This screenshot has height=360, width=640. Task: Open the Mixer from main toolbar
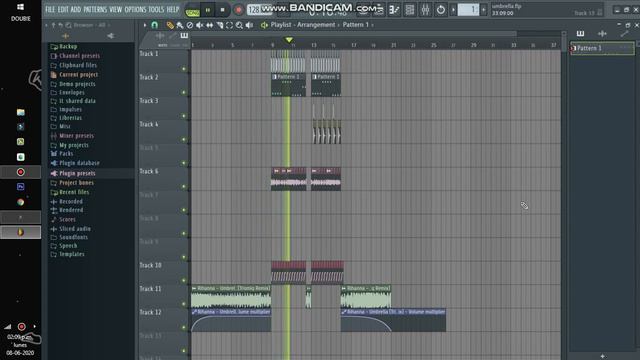pos(425,9)
